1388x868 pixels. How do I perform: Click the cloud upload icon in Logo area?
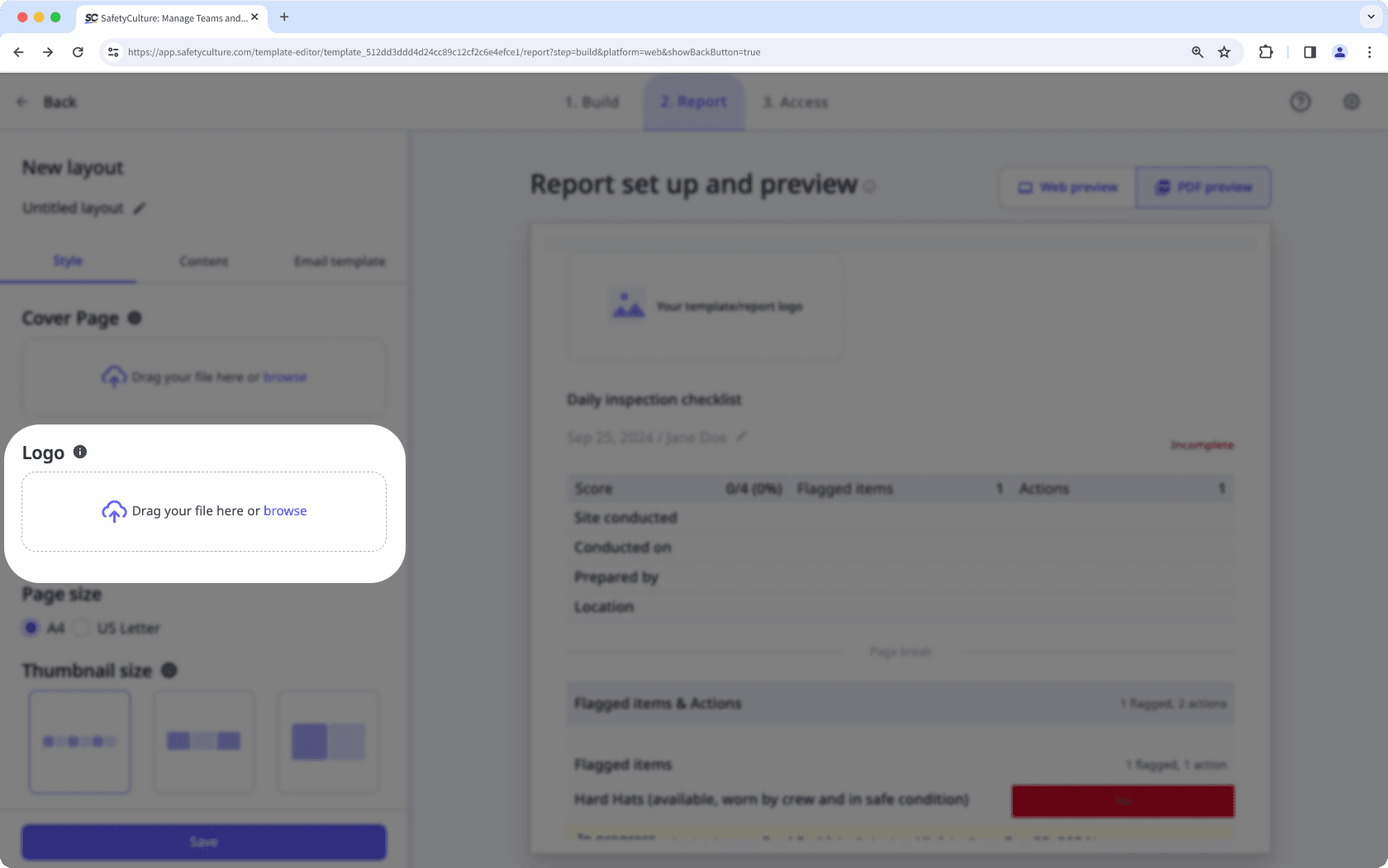click(114, 512)
